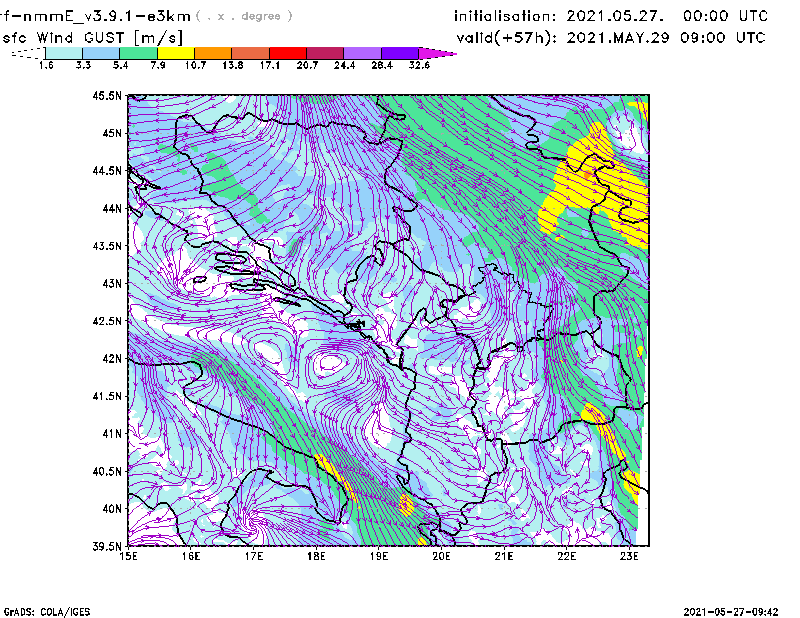Click the 43.5N latitude label
This screenshot has width=800, height=618.
pos(107,246)
